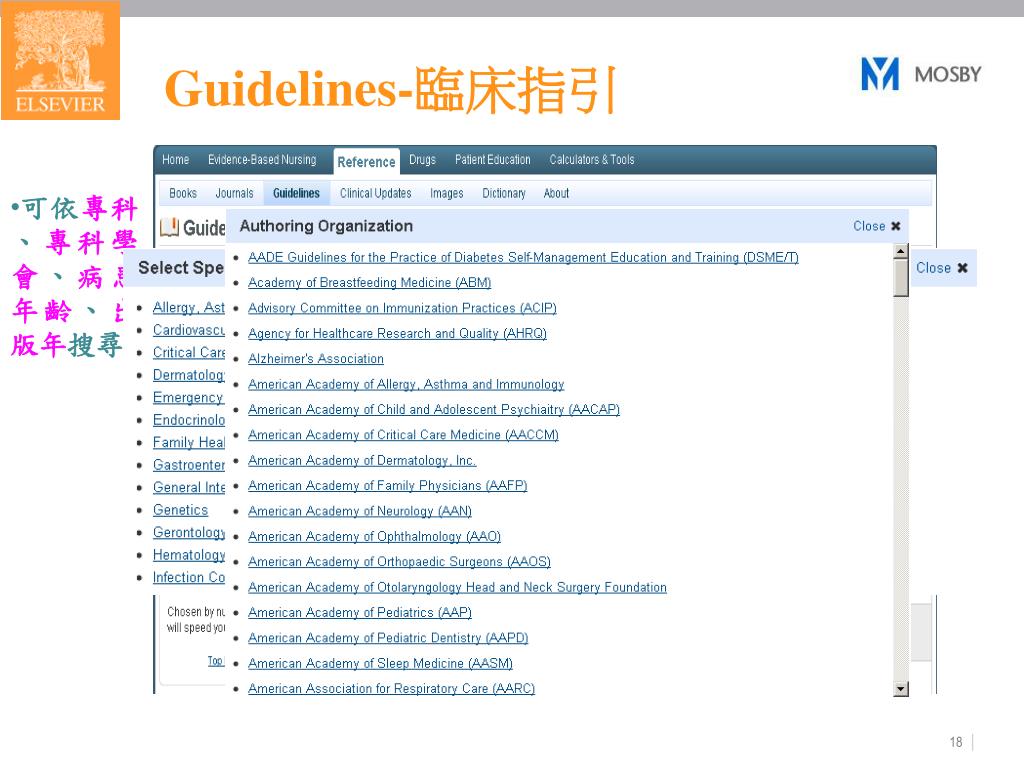This screenshot has height=768, width=1024.
Task: Open Academy of Breastfeeding Medicine (ABM) link
Action: [370, 283]
